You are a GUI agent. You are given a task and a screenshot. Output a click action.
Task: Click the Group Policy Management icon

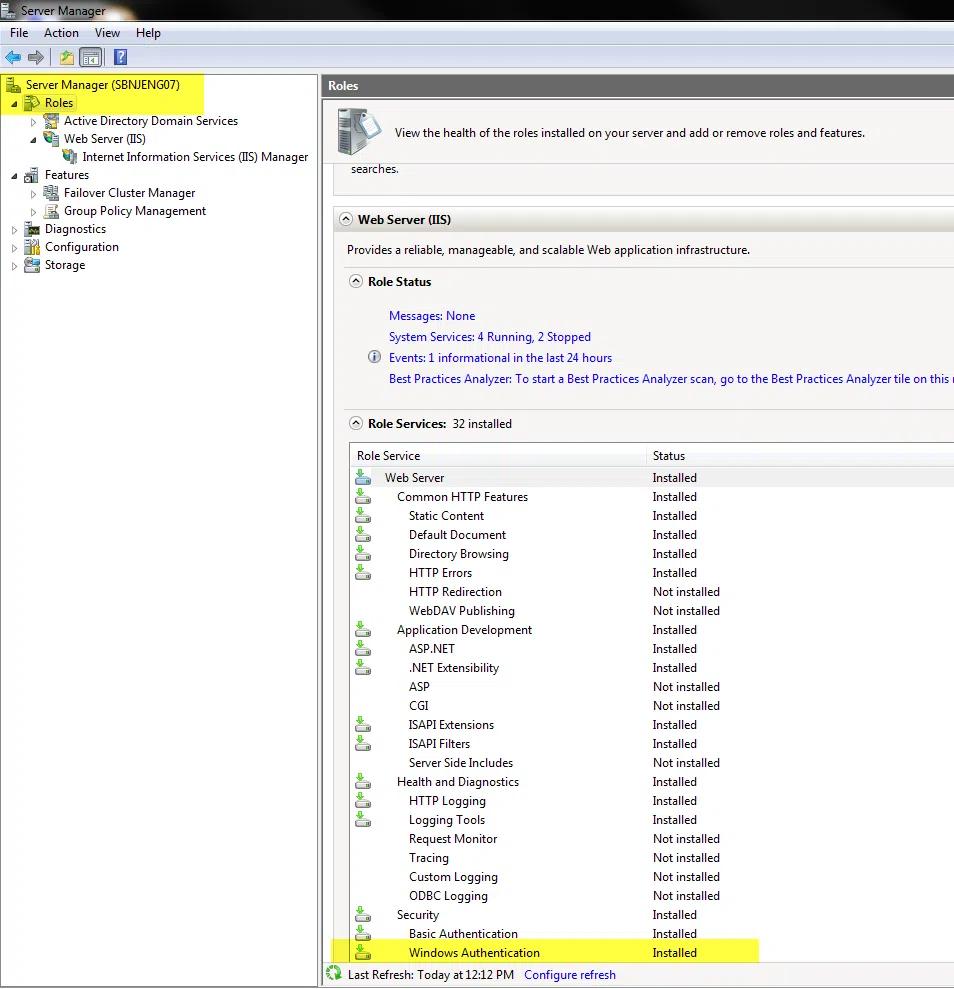coord(51,211)
